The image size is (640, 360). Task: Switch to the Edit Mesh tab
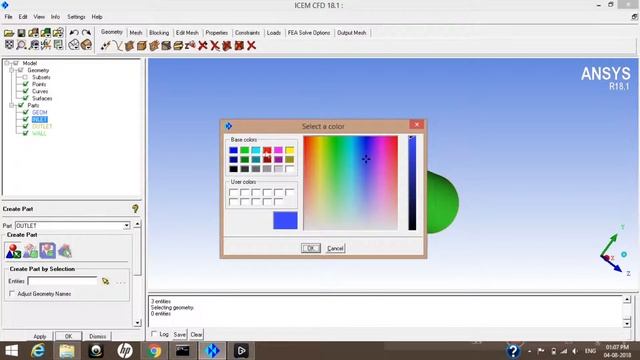[x=187, y=33]
